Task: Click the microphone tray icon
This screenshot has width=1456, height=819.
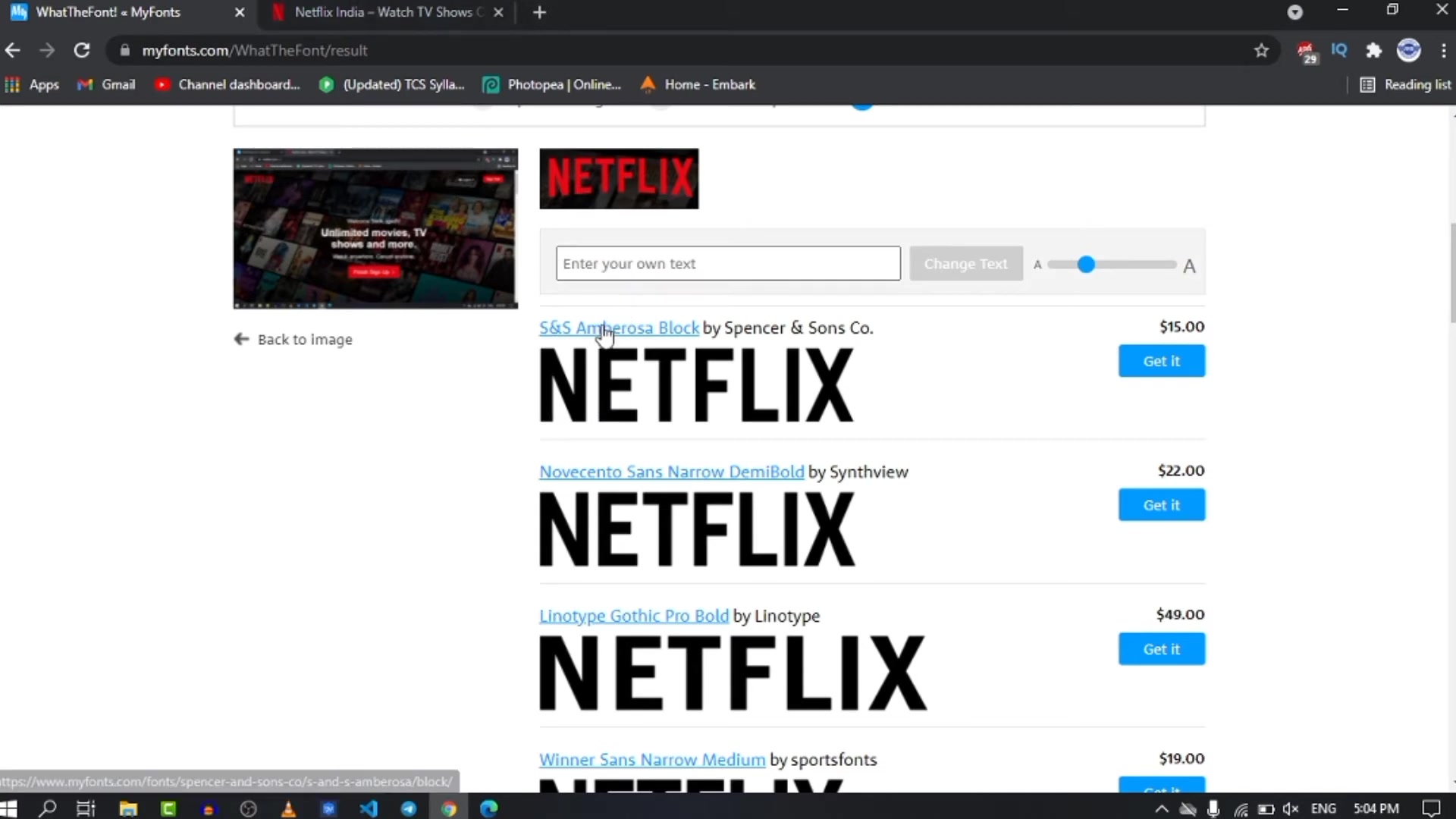Action: (1213, 808)
